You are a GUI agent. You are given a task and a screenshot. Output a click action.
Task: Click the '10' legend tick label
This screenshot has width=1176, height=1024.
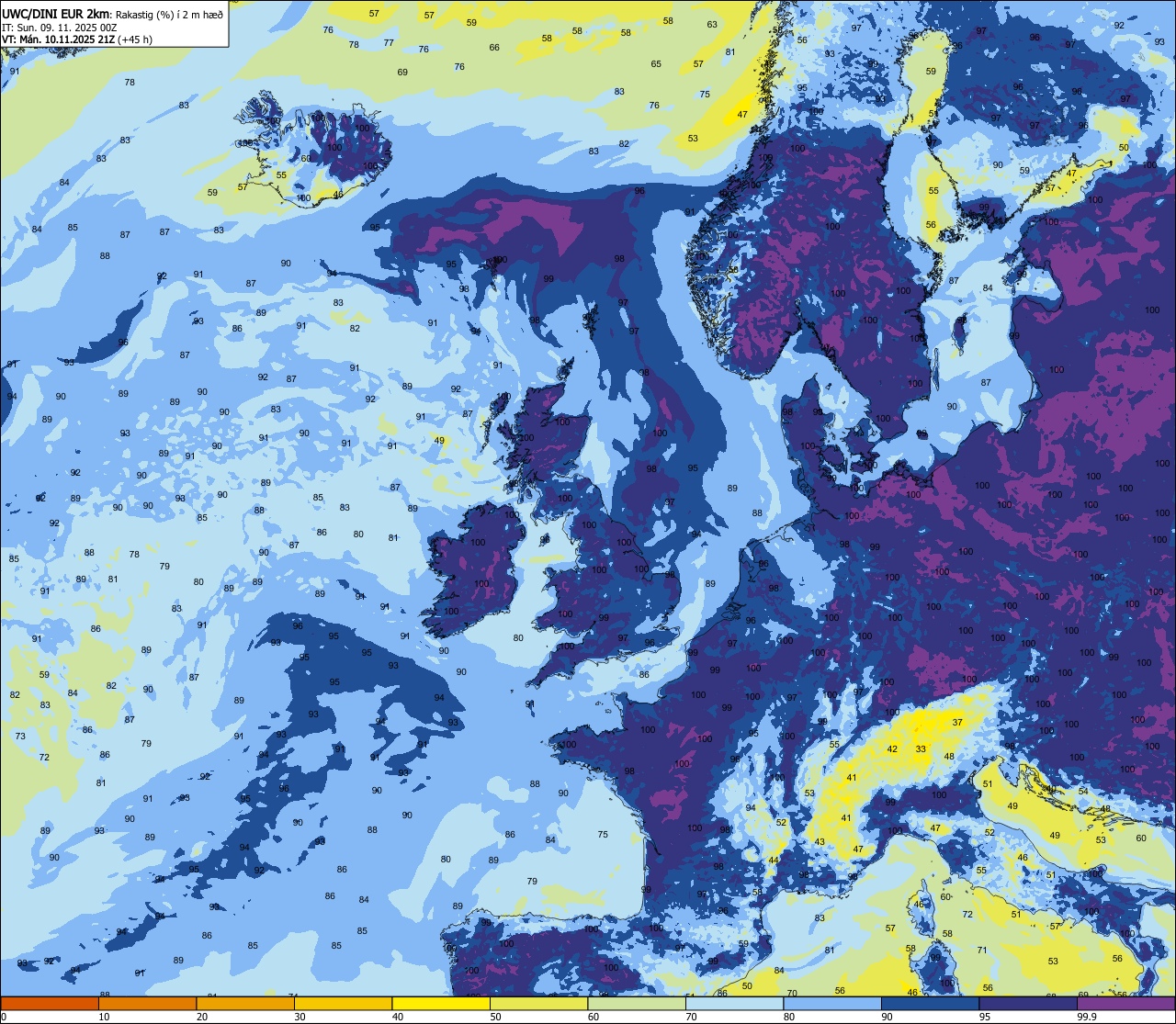(104, 1017)
